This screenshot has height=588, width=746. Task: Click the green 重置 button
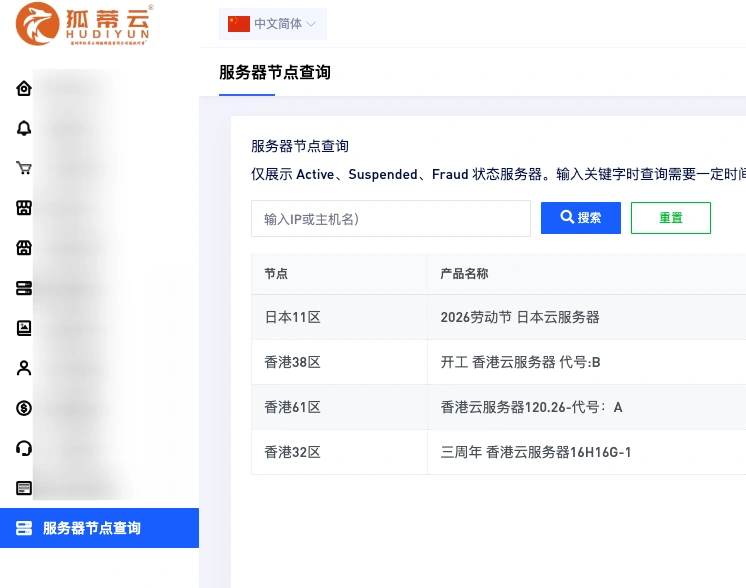click(670, 218)
